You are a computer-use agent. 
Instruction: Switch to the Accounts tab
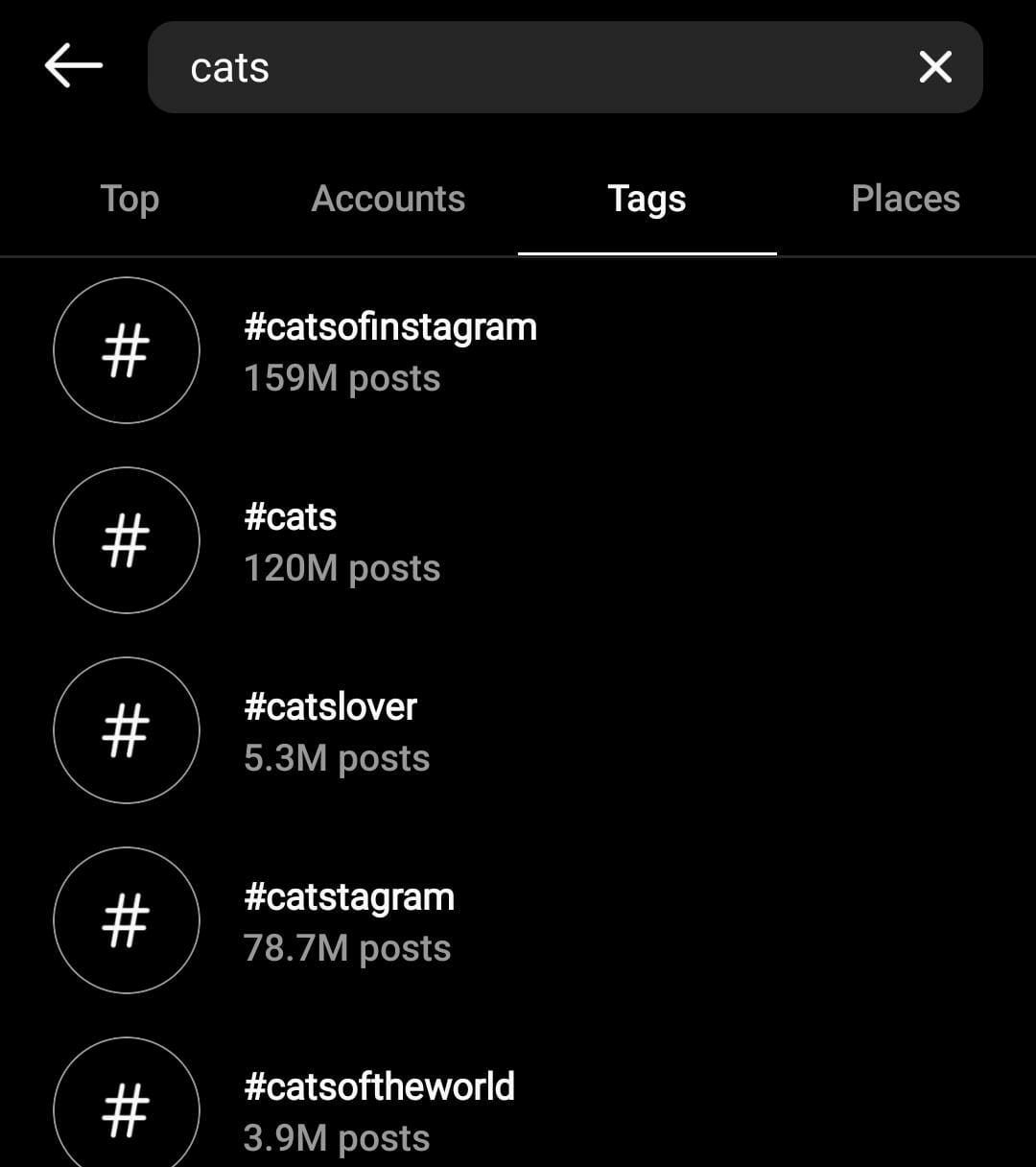point(388,199)
